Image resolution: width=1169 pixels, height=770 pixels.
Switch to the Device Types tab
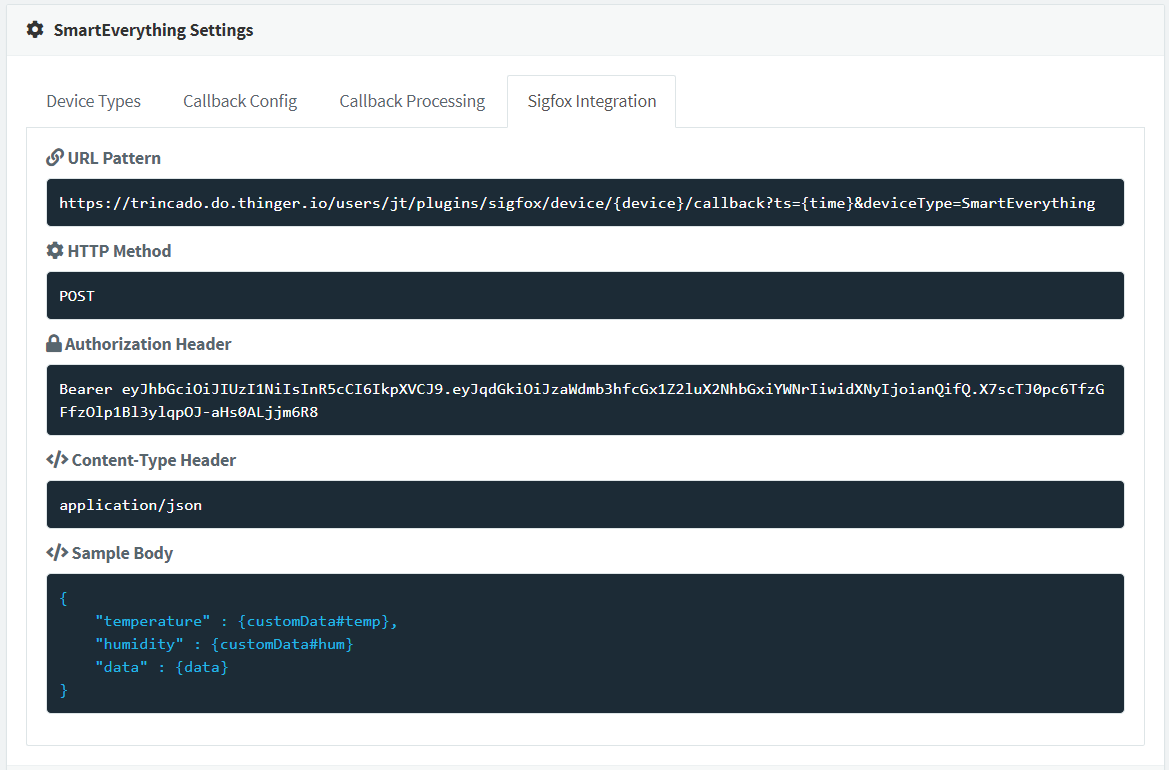coord(94,101)
